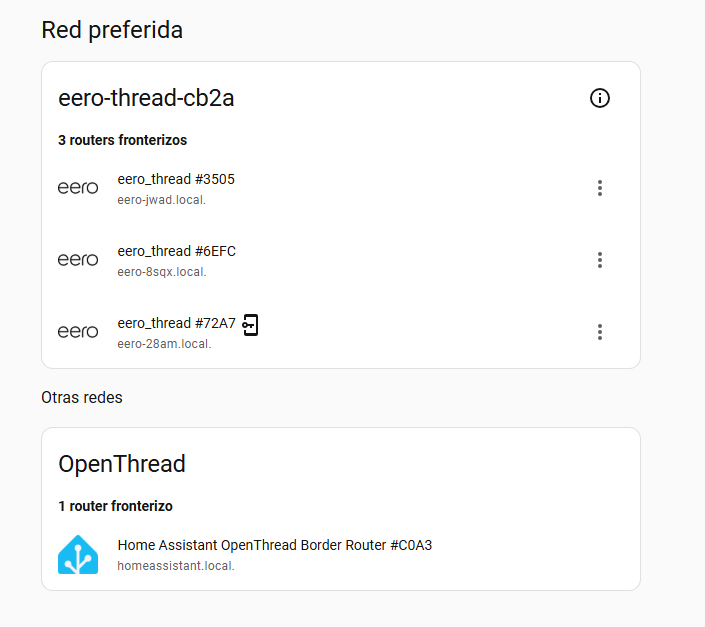
Task: Open options menu for eero_thread #3505
Action: [x=600, y=188]
